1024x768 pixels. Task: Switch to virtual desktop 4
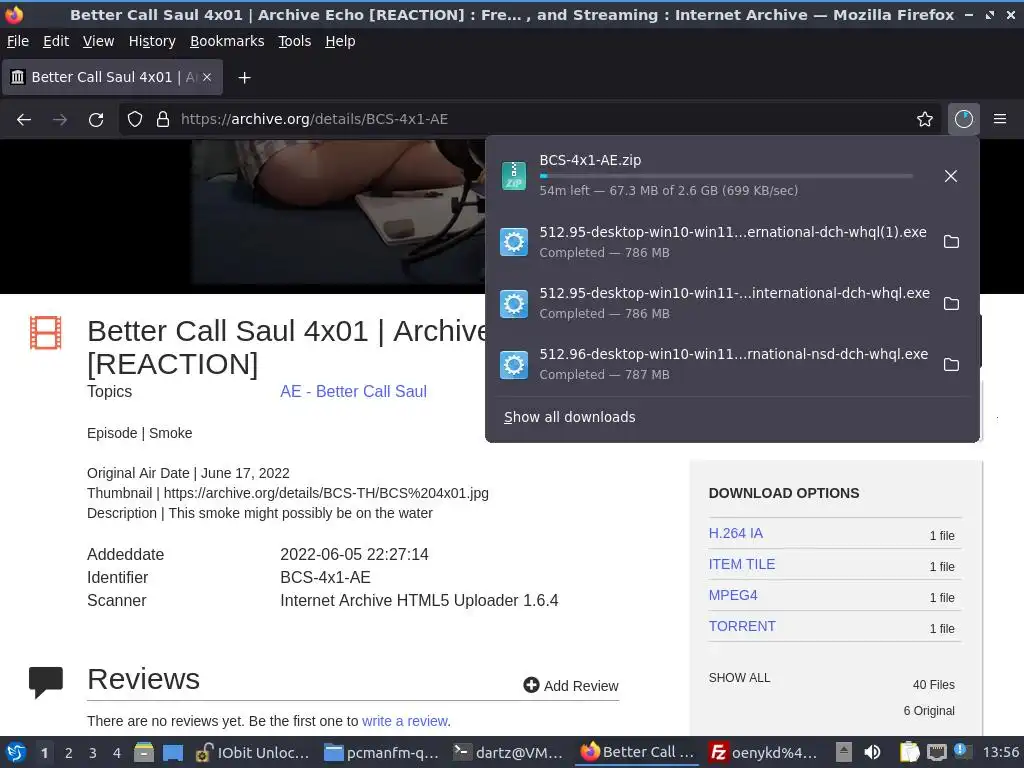[117, 753]
